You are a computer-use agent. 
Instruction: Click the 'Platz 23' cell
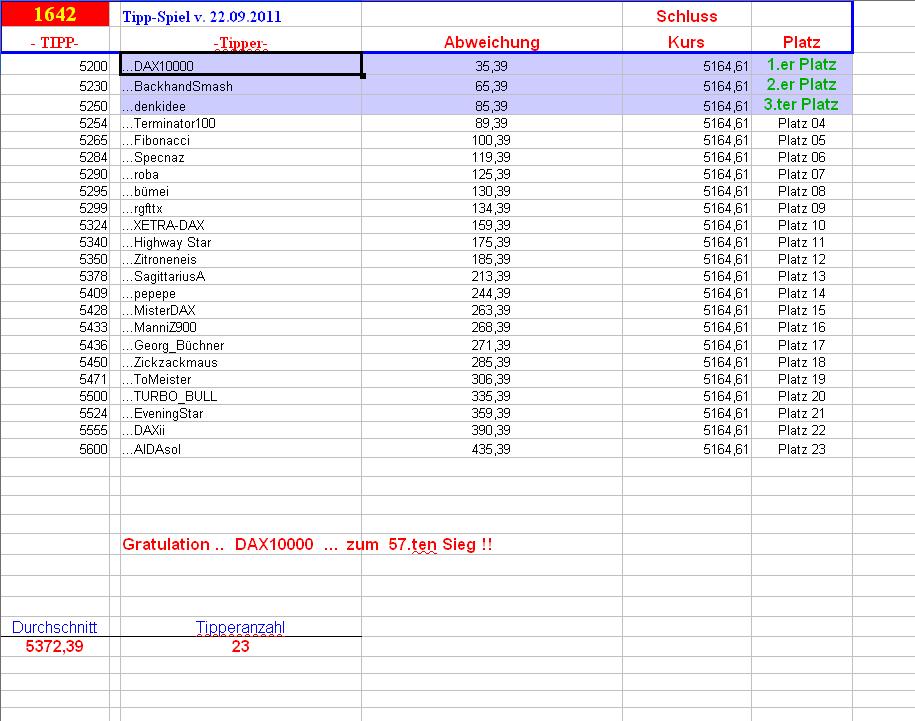pyautogui.click(x=801, y=449)
